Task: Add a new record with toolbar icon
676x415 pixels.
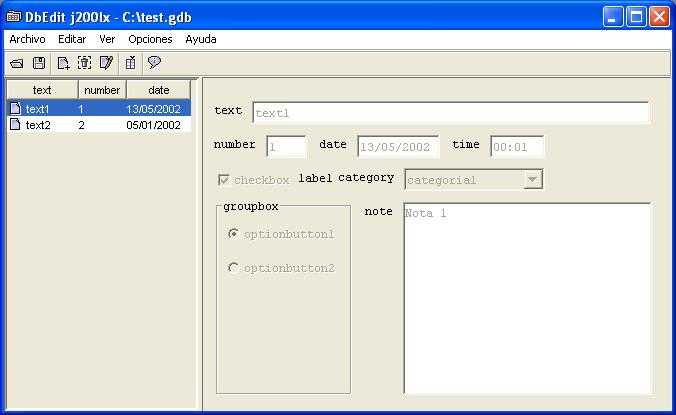Action: [x=63, y=63]
